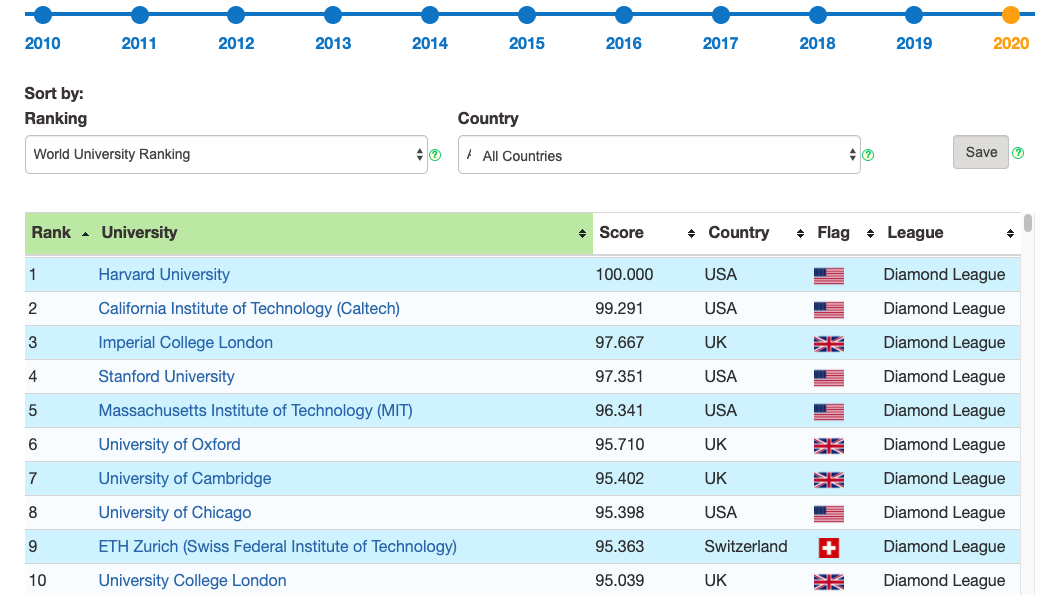The image size is (1064, 595).
Task: Open the University of Oxford link
Action: pyautogui.click(x=170, y=444)
